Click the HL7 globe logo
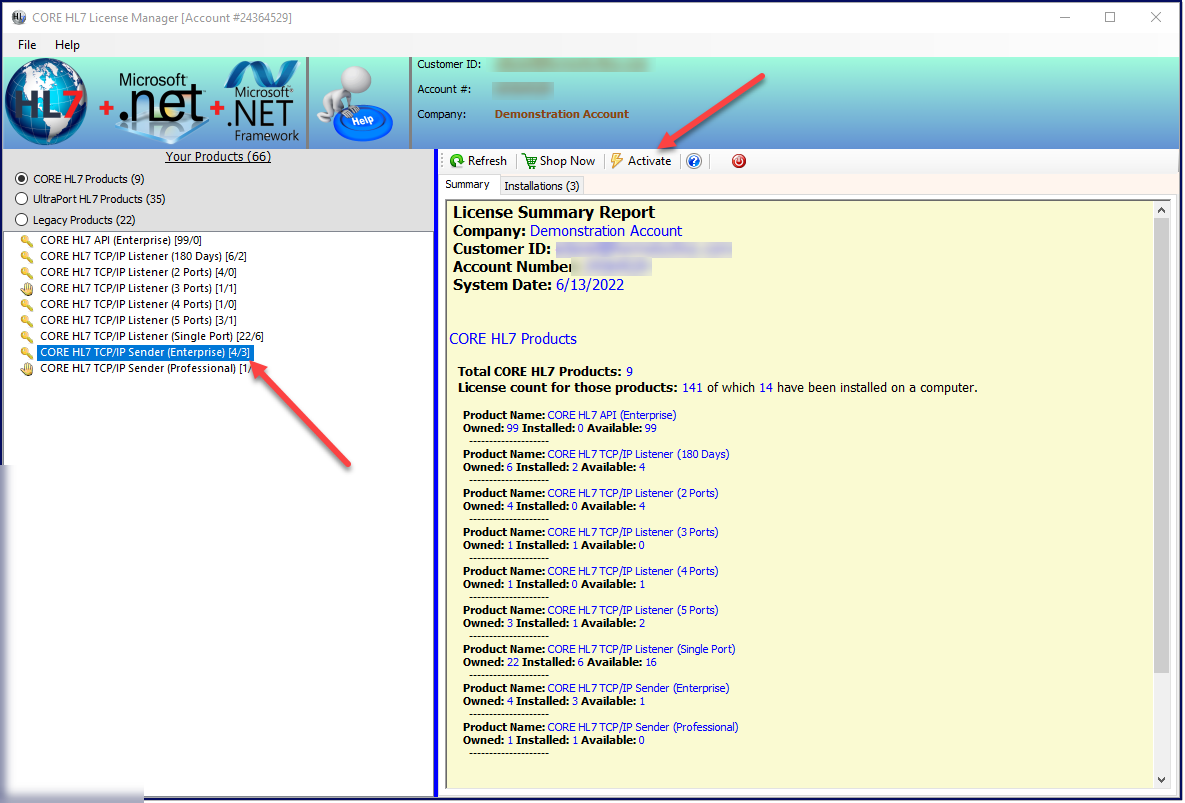Screen dimensions: 1185x803 point(45,102)
